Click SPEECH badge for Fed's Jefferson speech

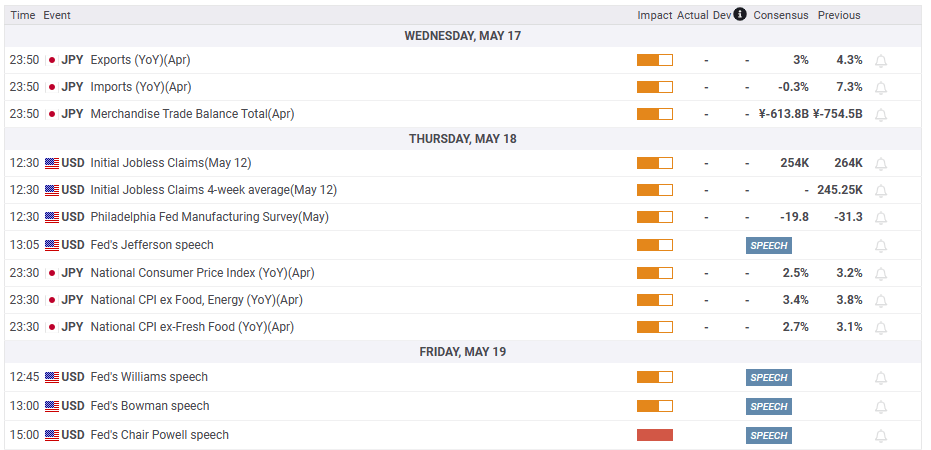[768, 245]
